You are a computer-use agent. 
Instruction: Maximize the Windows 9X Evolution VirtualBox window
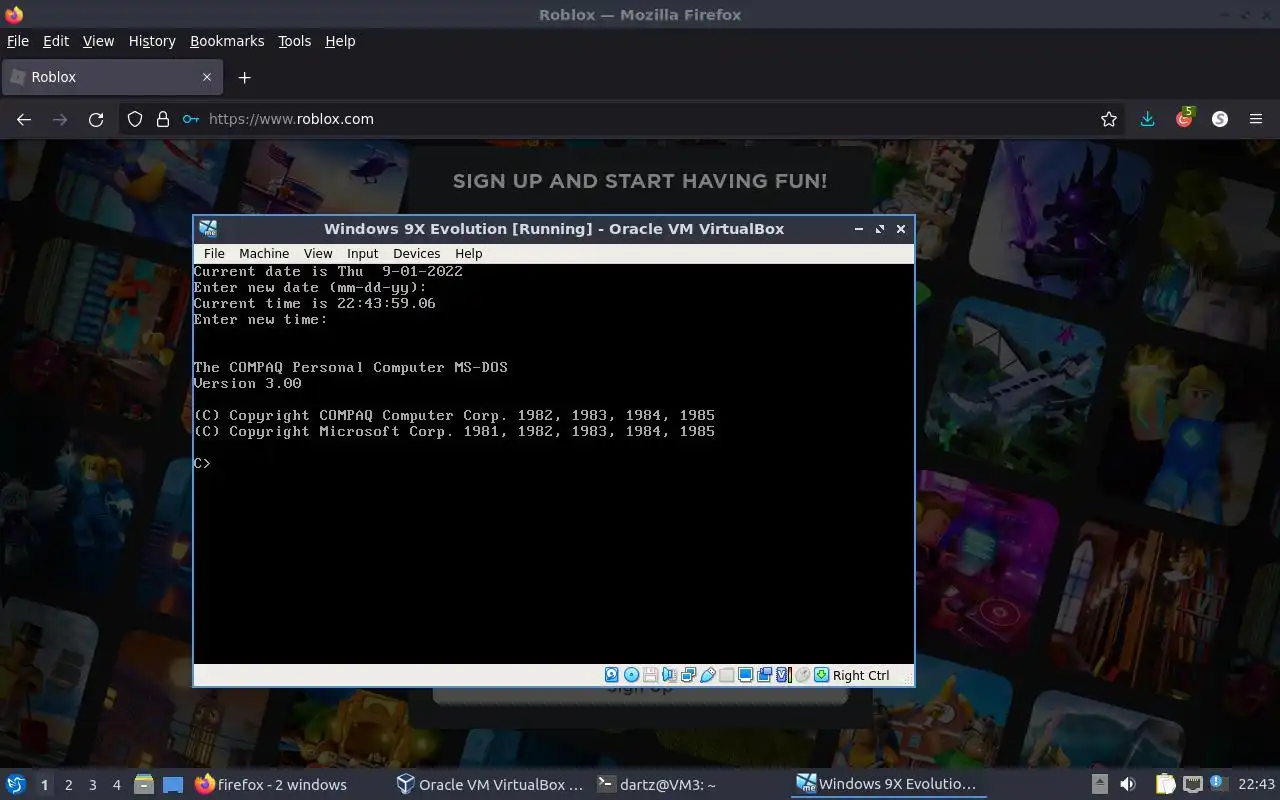(x=880, y=229)
